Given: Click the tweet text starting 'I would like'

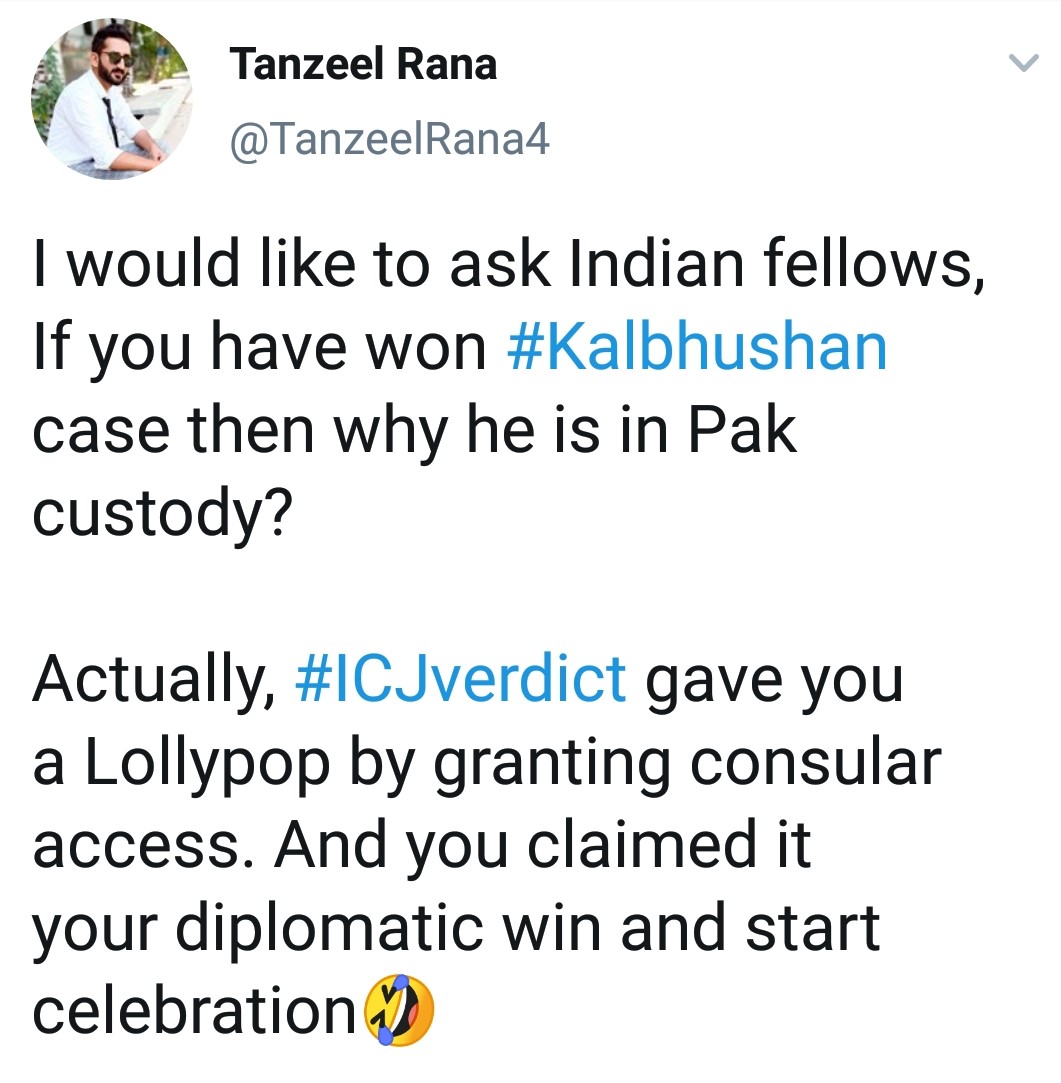Looking at the screenshot, I should [508, 389].
